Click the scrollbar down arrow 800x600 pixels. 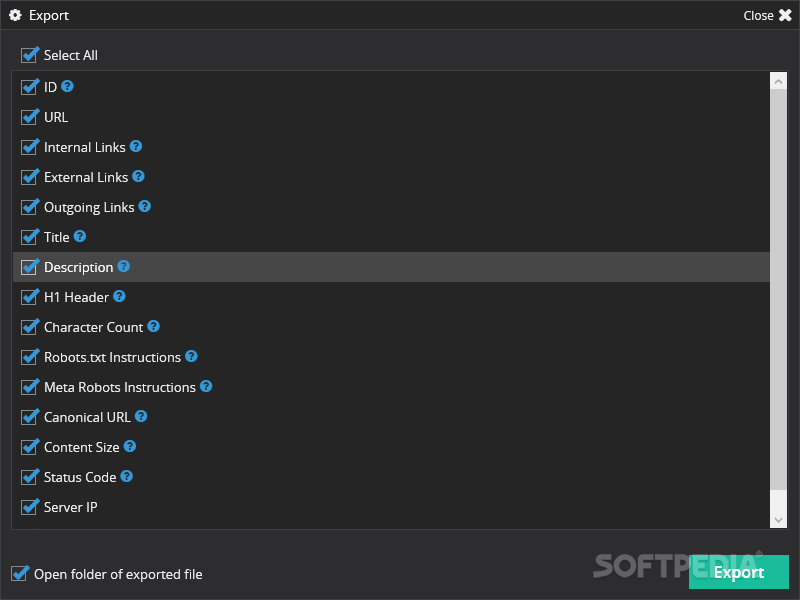[x=778, y=520]
